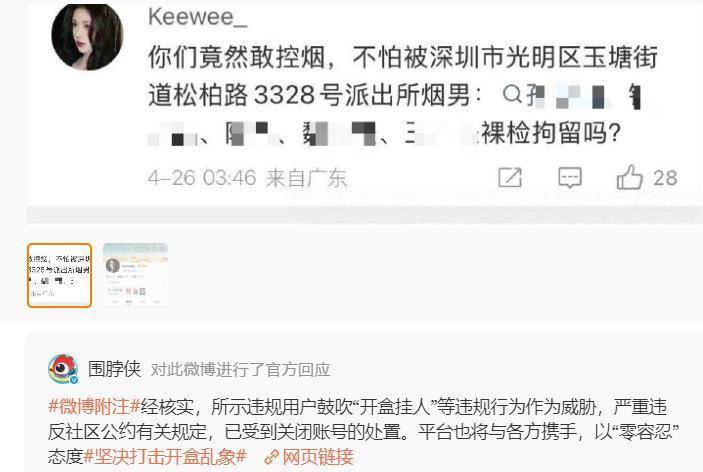
Task: Click the chain icon beside 网页链接
Action: 271,457
